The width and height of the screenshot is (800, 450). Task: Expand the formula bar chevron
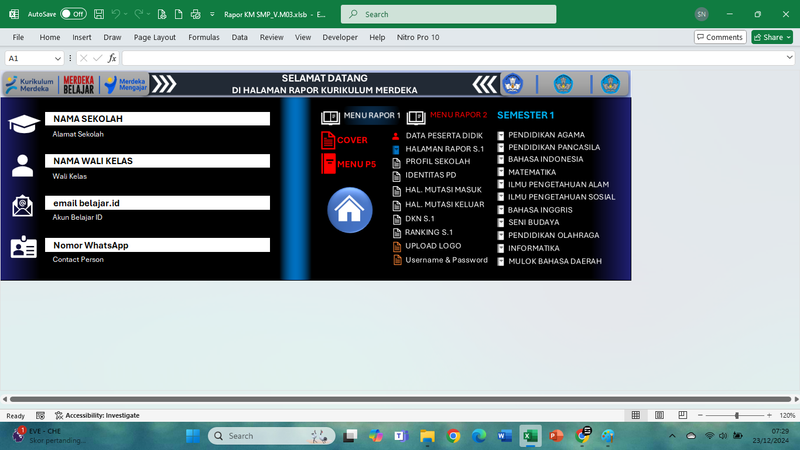[790, 58]
